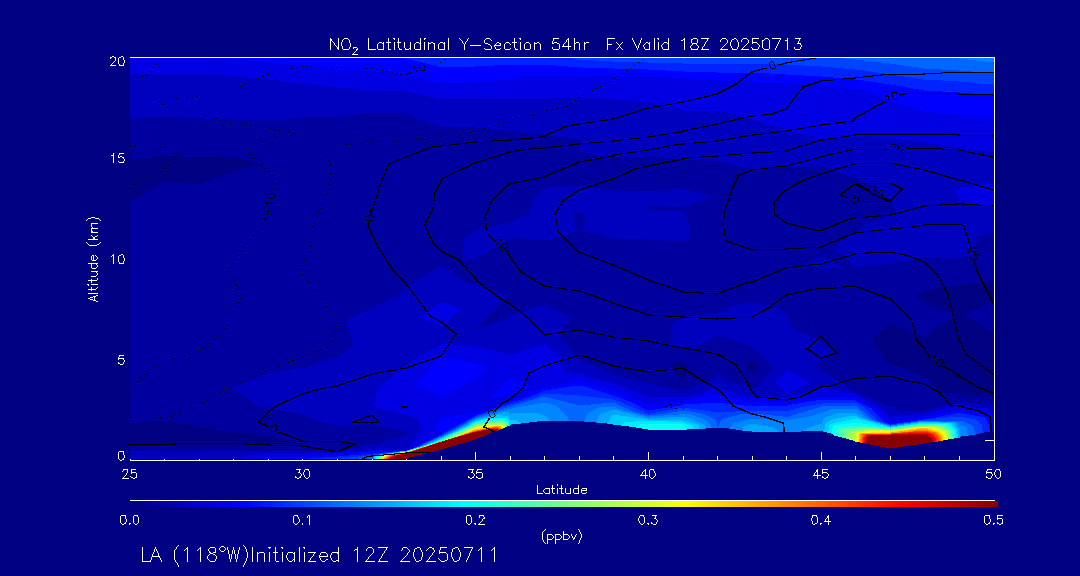
Task: Click the colorbar label '0.2'
Action: 475,521
